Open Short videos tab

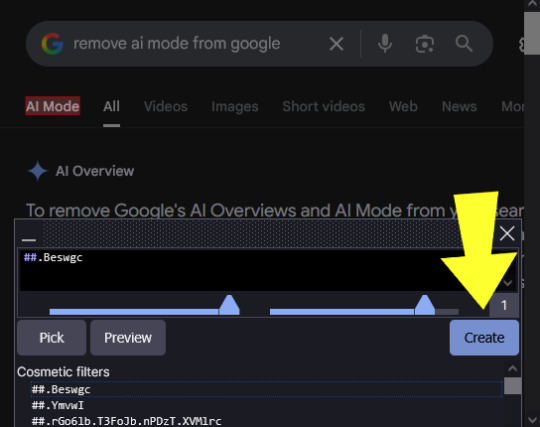(324, 106)
